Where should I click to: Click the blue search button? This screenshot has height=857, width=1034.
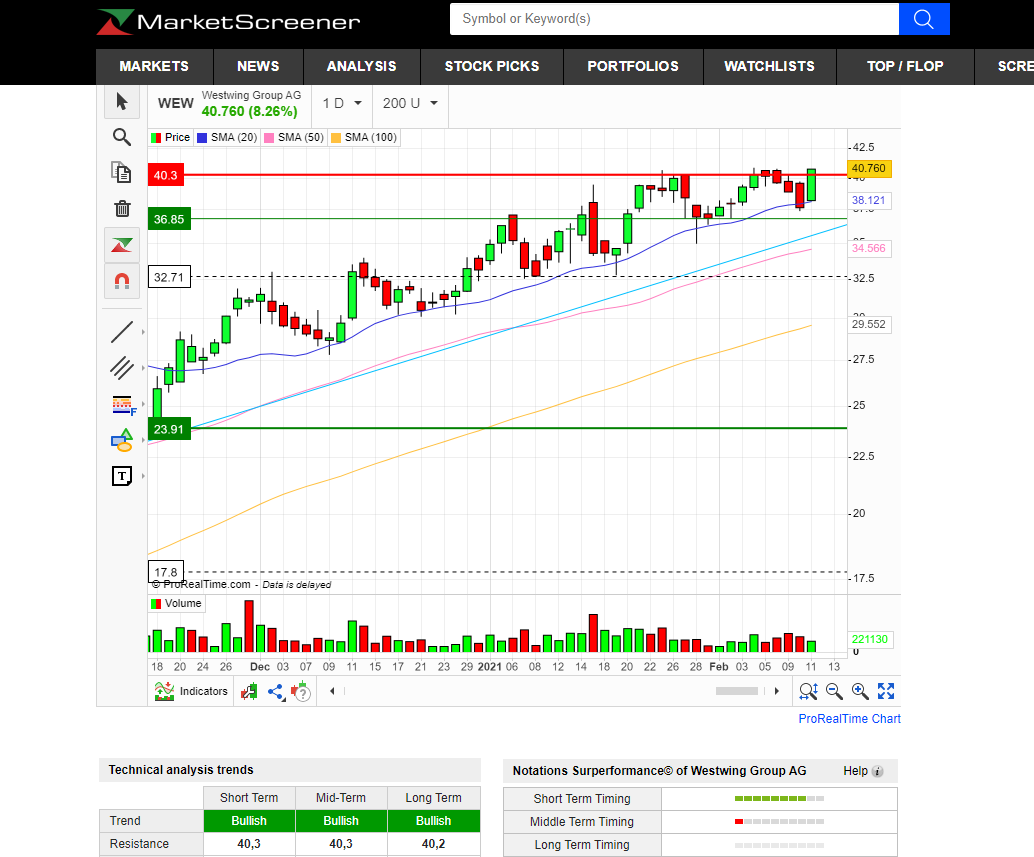click(924, 19)
